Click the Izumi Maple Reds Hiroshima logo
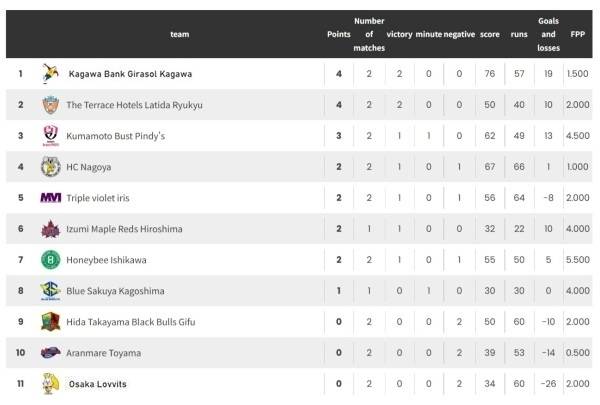This screenshot has height=405, width=600. 50,229
